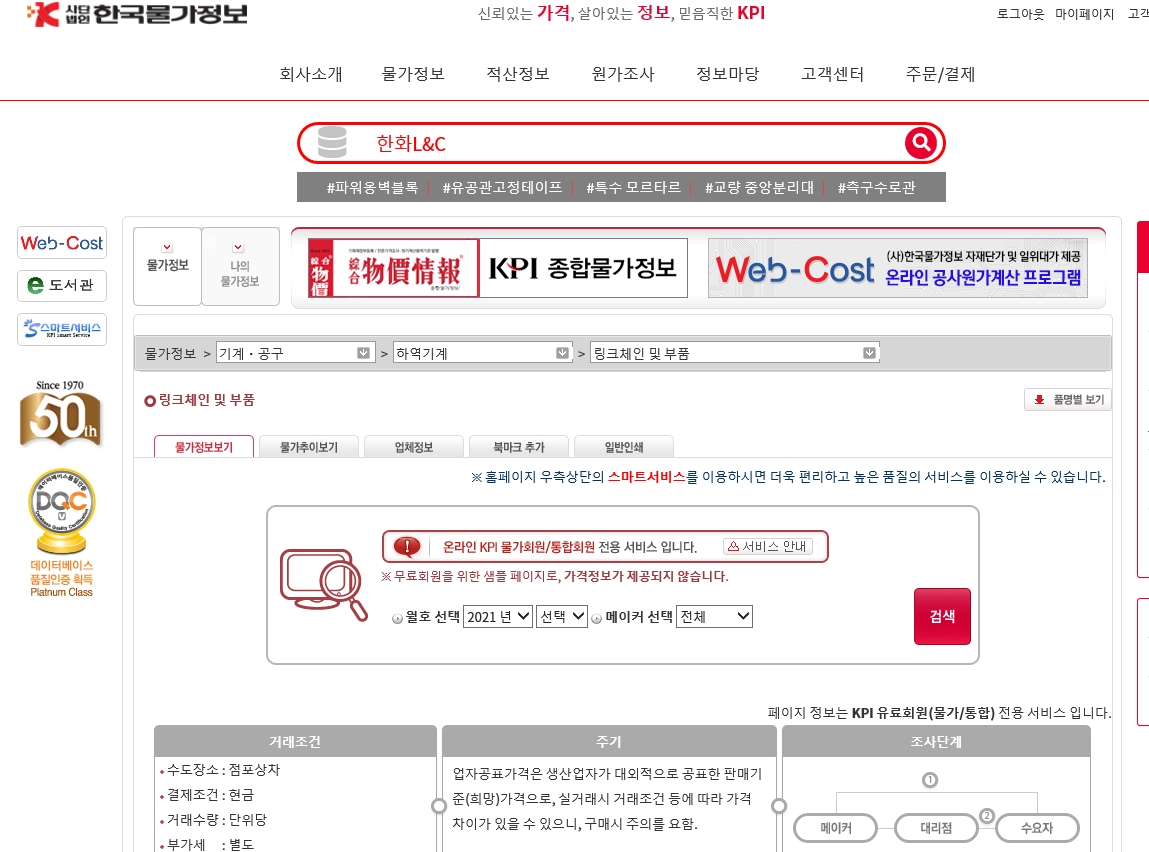Image resolution: width=1149 pixels, height=852 pixels.
Task: Click the download icon next to 품명별 보기
Action: (1041, 398)
